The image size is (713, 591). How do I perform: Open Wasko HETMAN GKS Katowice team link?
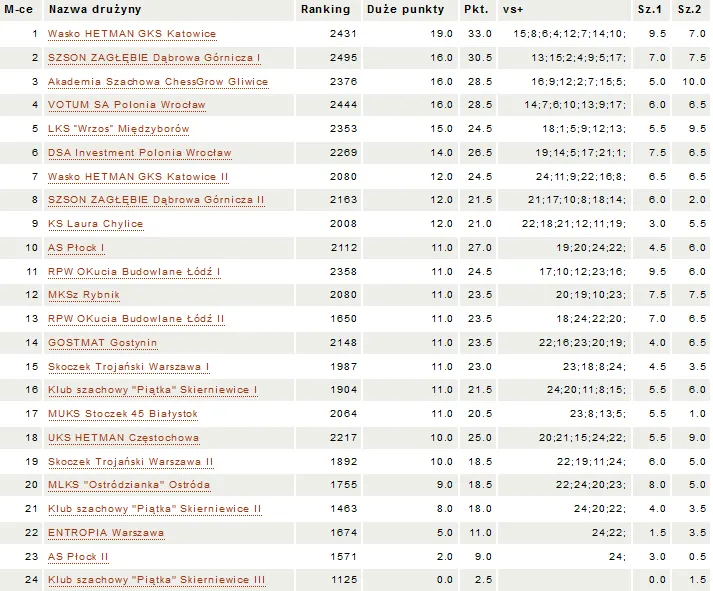[132, 34]
